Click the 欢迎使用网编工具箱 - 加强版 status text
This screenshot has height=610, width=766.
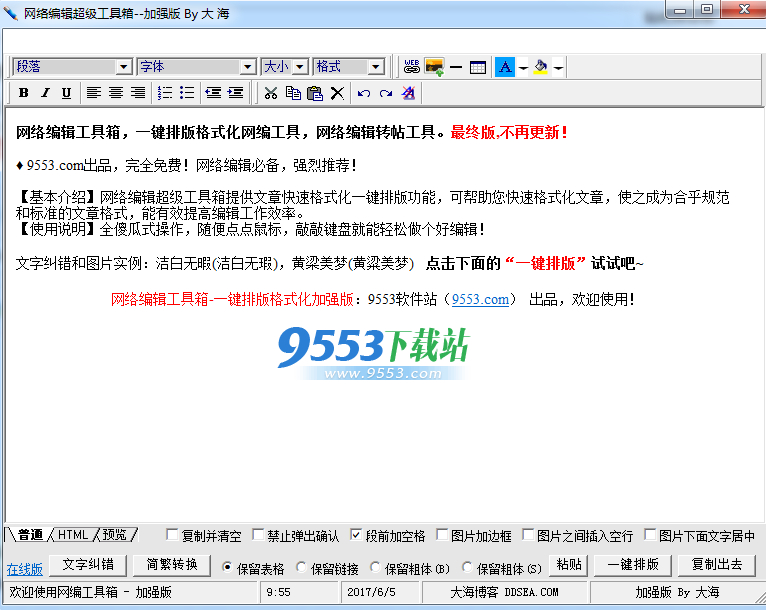90,592
